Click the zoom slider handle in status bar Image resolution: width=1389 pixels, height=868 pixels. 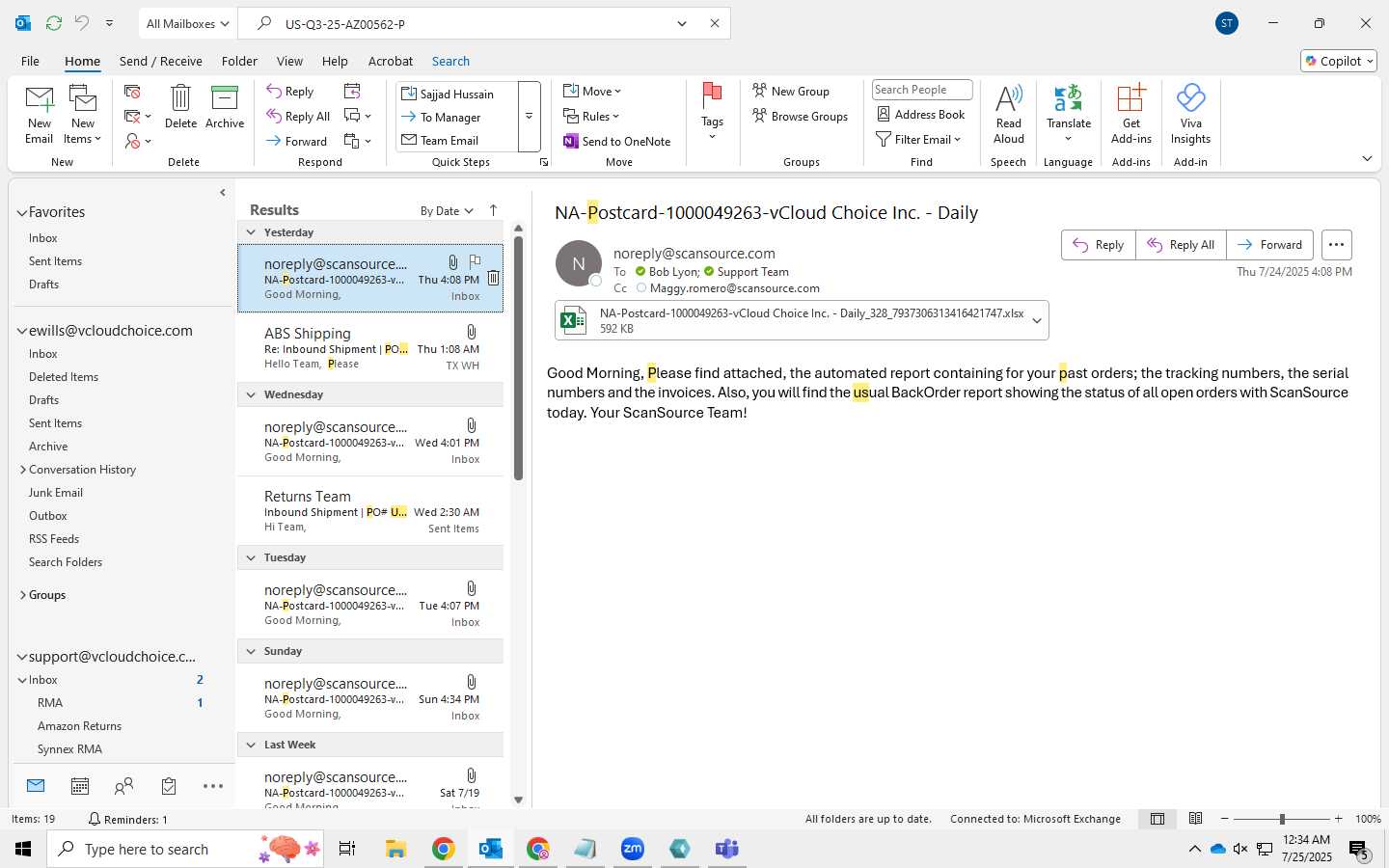[1282, 819]
